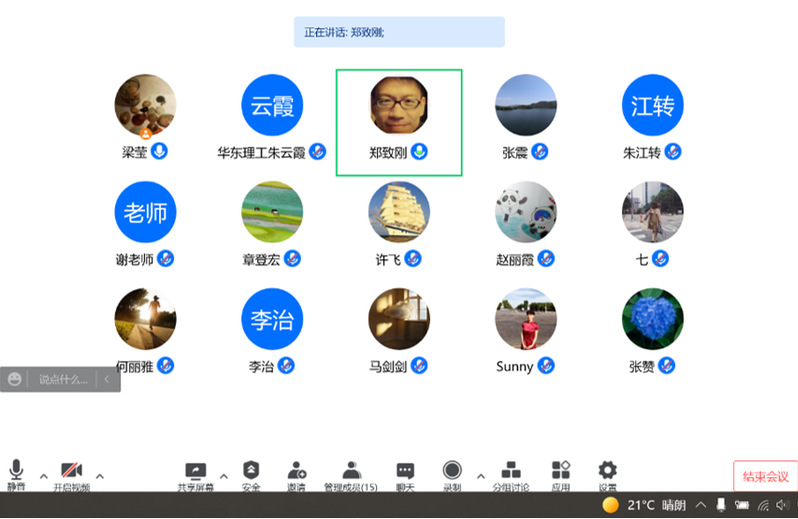Viewport: 798px width, 519px height.
Task: Toggle Start Video (开启视频) camera button
Action: pos(70,470)
